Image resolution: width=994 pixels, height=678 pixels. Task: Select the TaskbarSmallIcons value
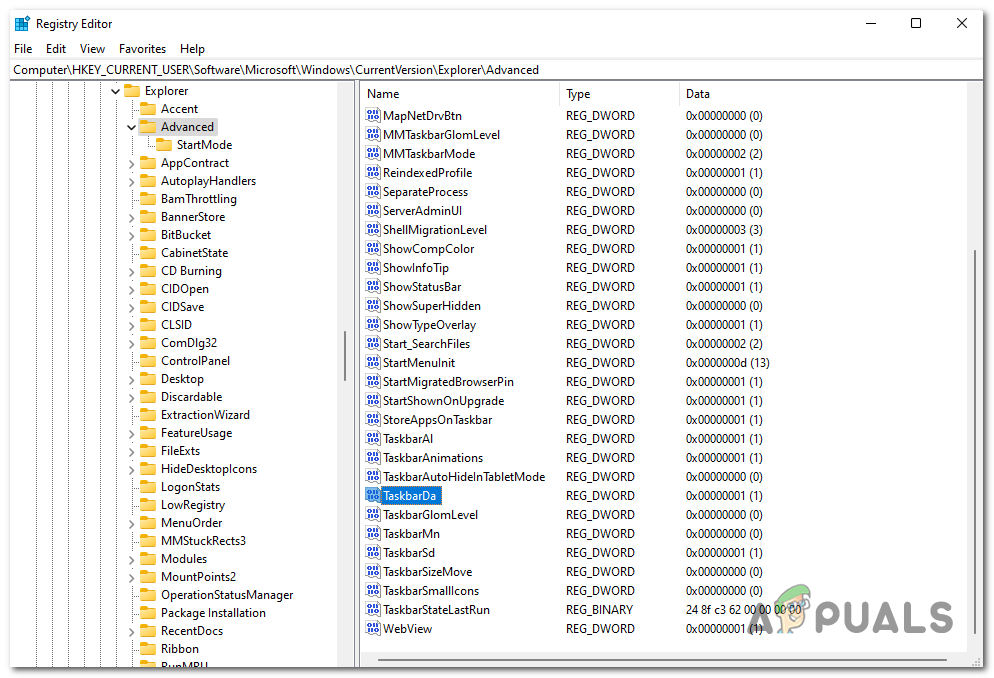tap(431, 591)
